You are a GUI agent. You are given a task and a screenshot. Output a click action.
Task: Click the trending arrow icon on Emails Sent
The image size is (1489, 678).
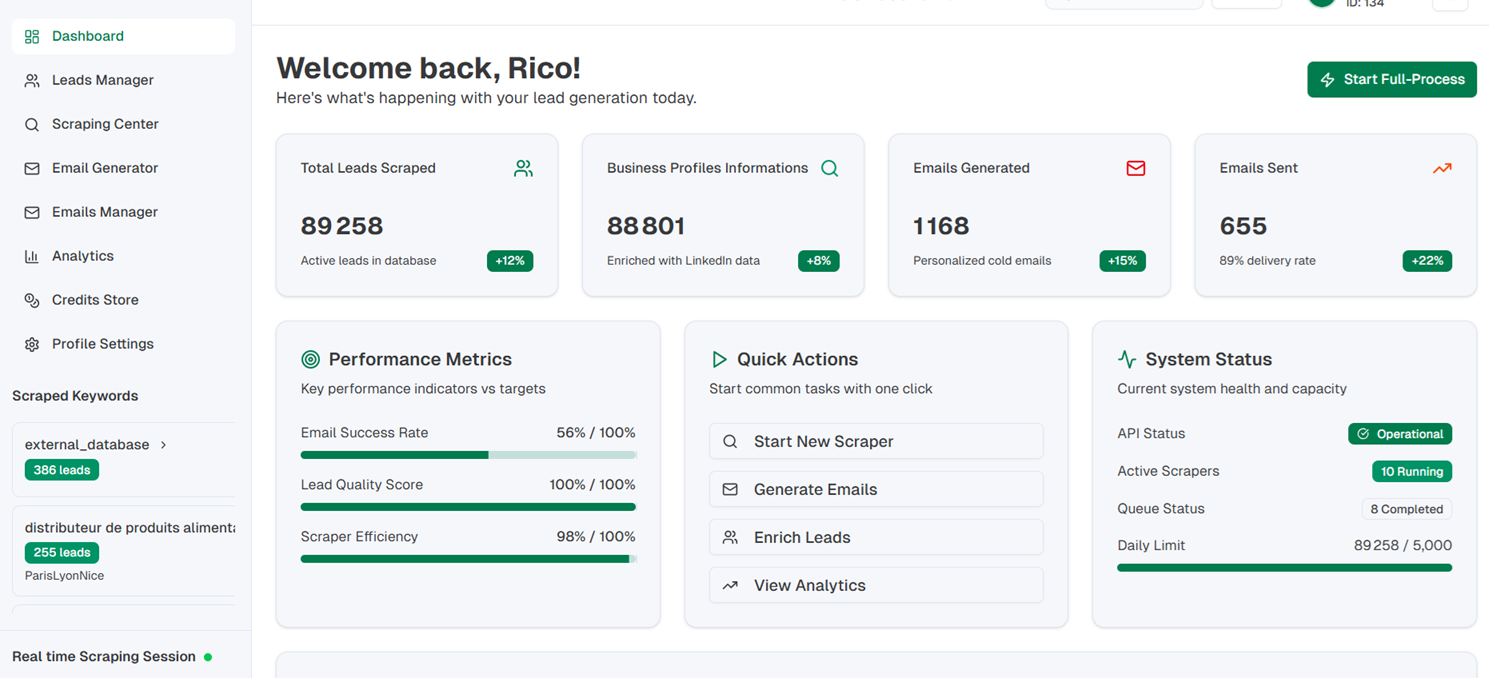(1442, 168)
